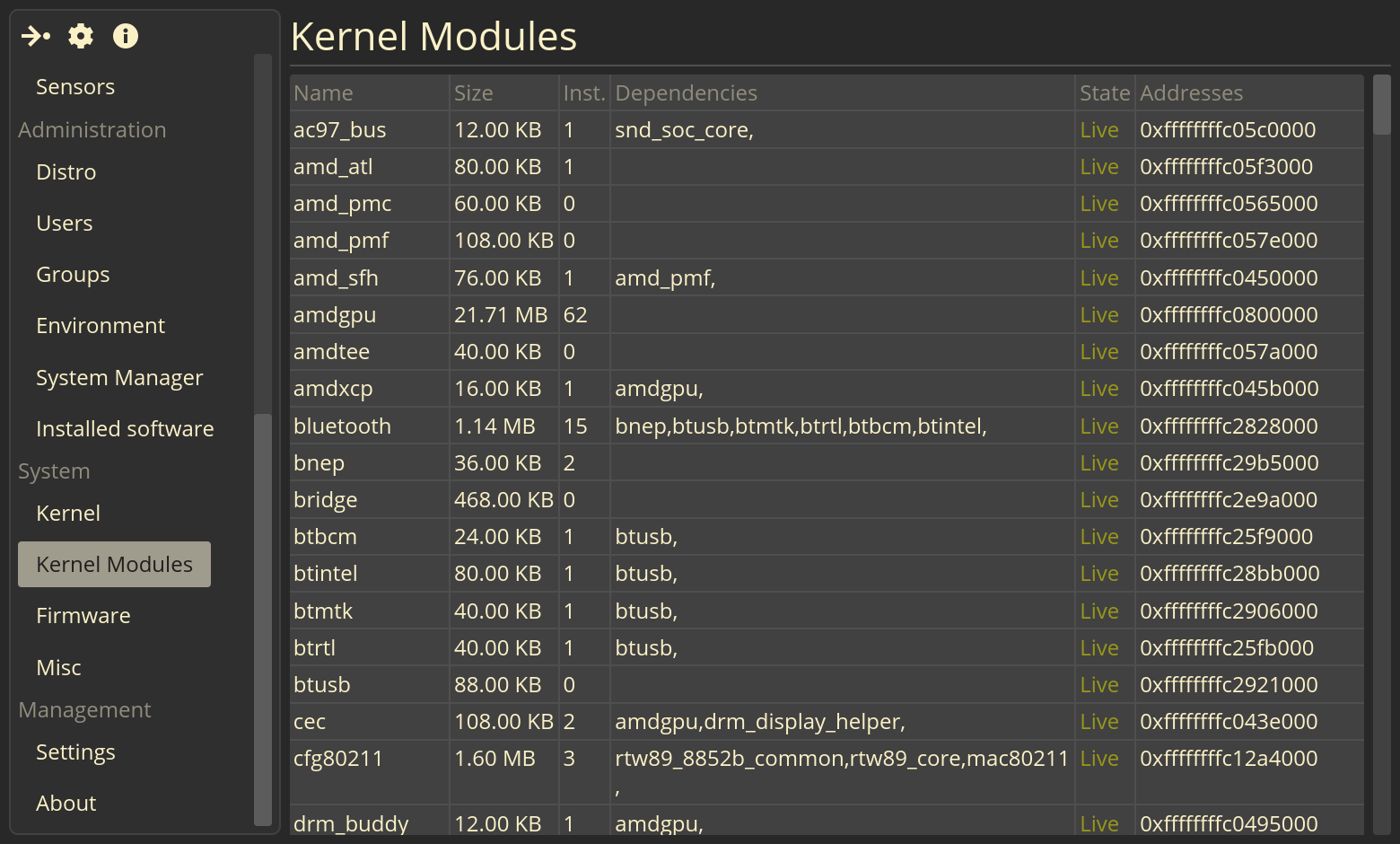Click the btintel module name
Viewport: 1400px width, 844px height.
tap(325, 574)
